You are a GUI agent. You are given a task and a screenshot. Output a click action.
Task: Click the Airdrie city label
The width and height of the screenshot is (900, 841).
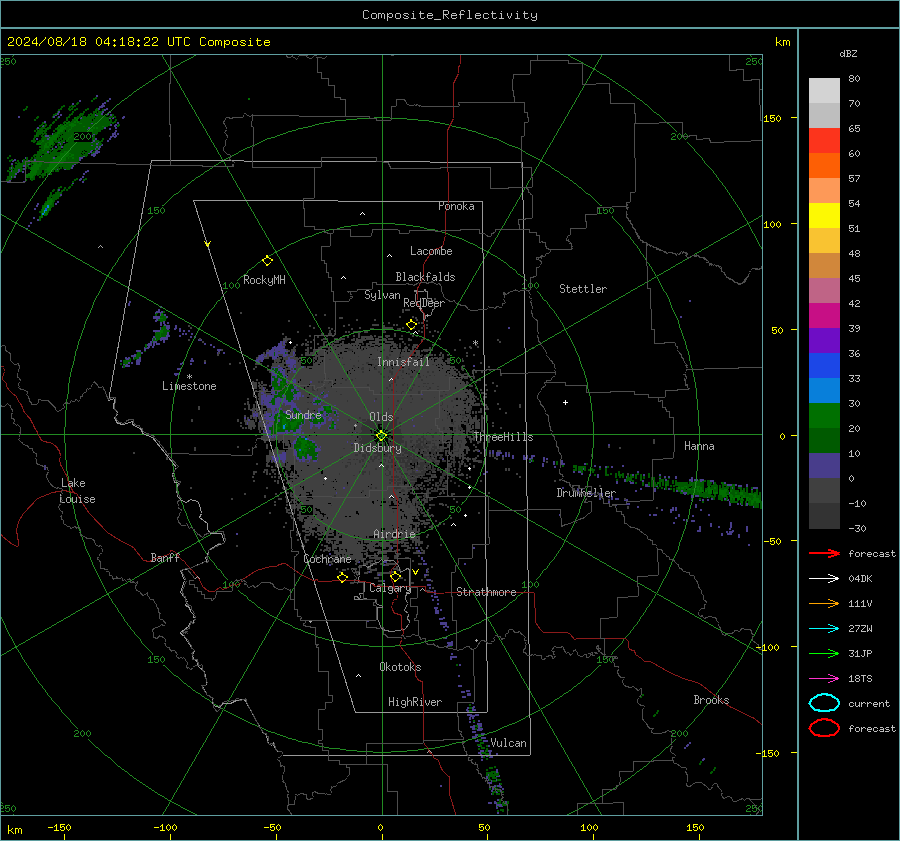pos(394,534)
